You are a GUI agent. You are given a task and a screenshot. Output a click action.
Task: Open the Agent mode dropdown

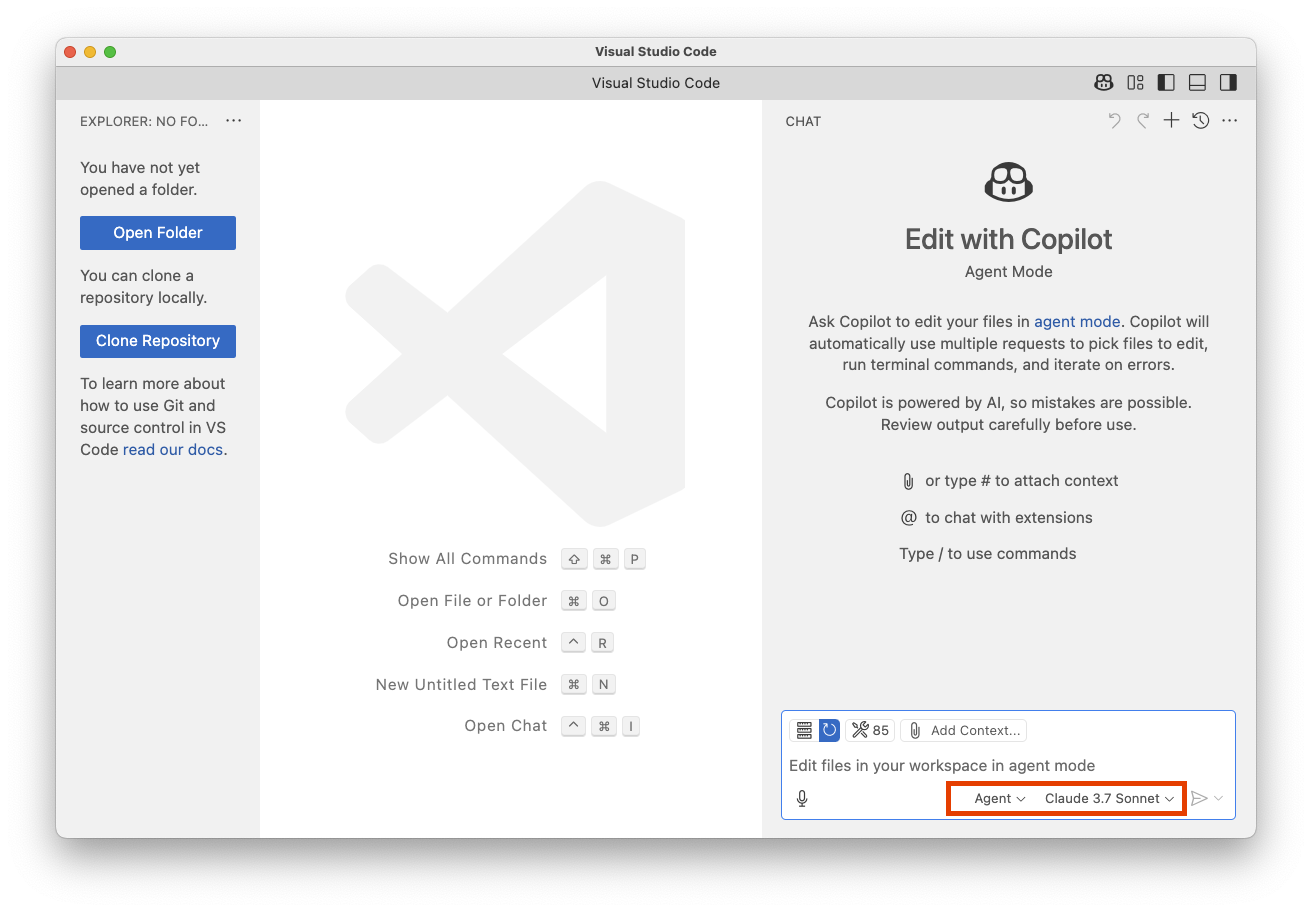click(x=1000, y=798)
